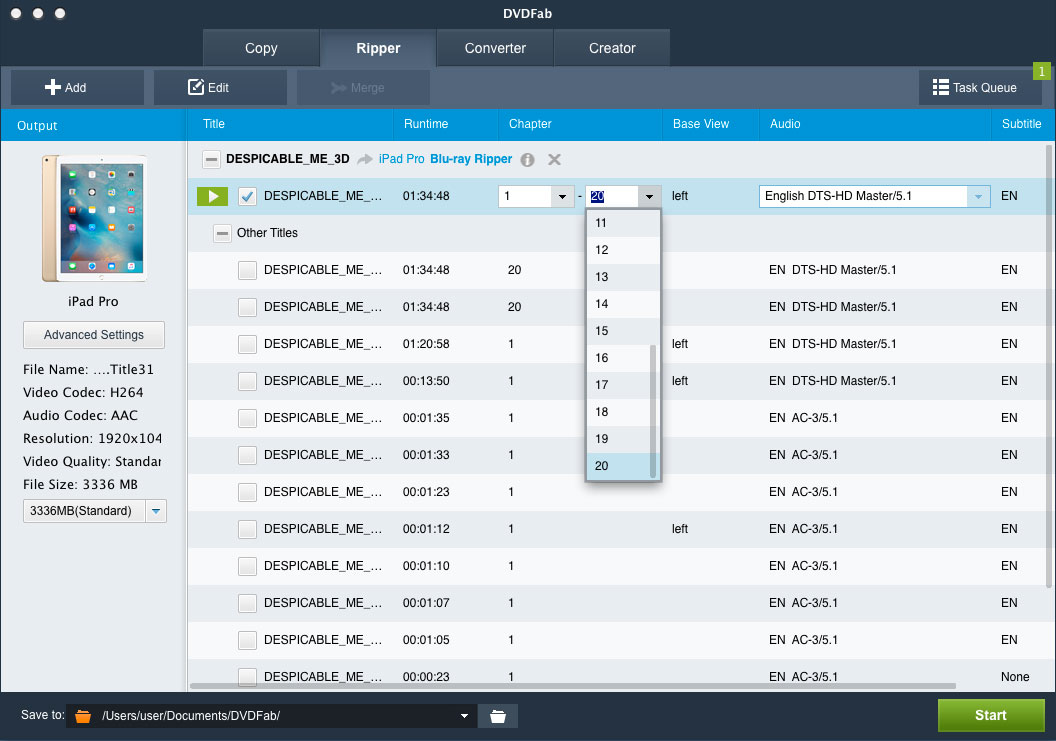This screenshot has height=741, width=1056.
Task: Check the title with runtime 00:01:35
Action: click(247, 418)
